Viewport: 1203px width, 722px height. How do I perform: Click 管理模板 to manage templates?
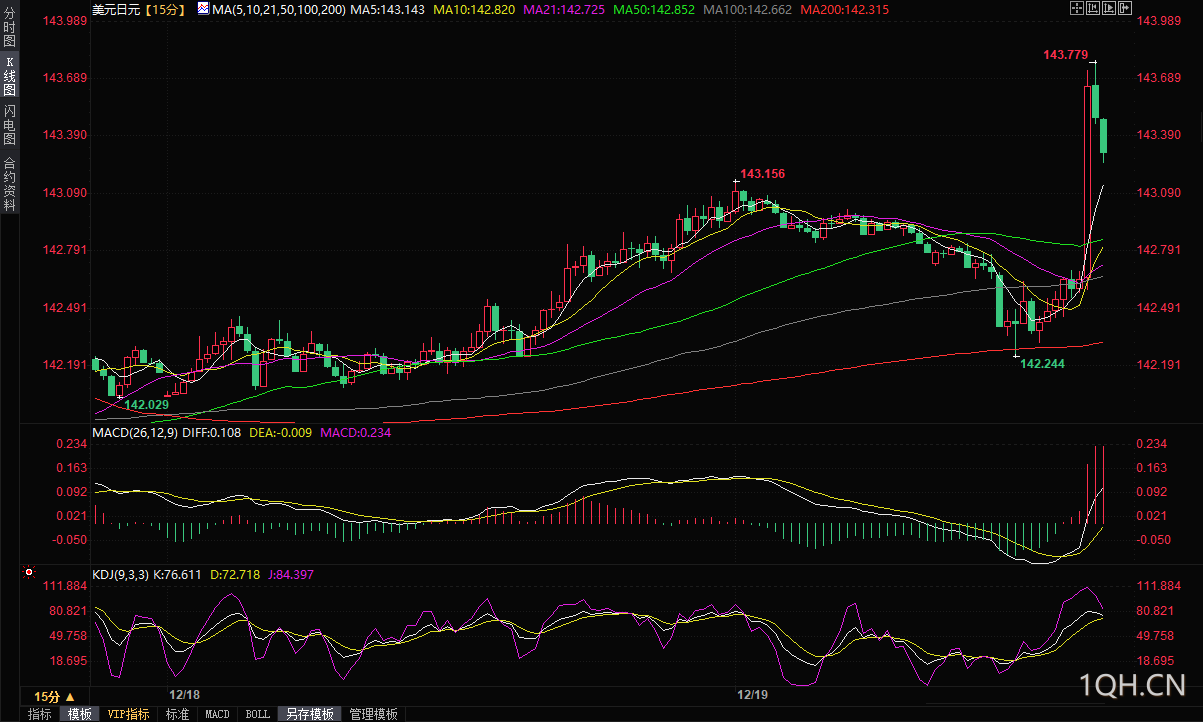click(x=375, y=714)
